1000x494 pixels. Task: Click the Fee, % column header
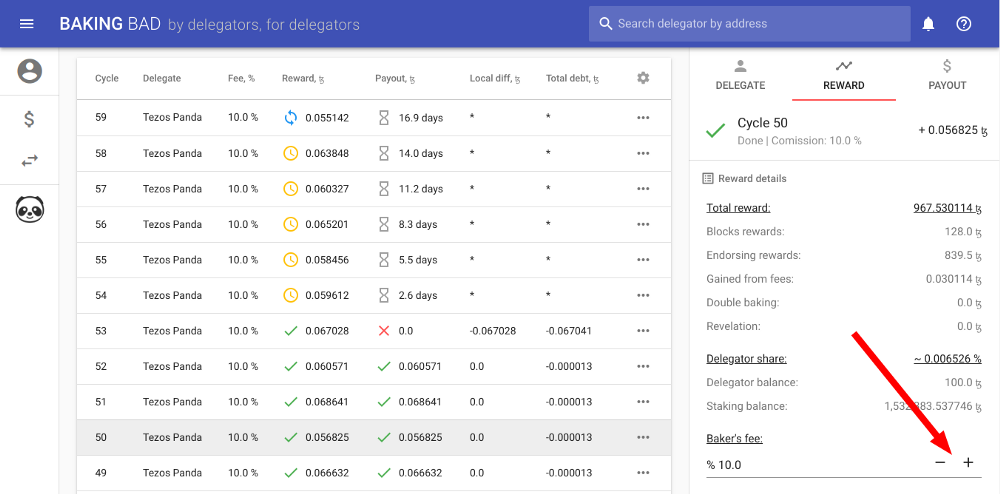tap(241, 78)
